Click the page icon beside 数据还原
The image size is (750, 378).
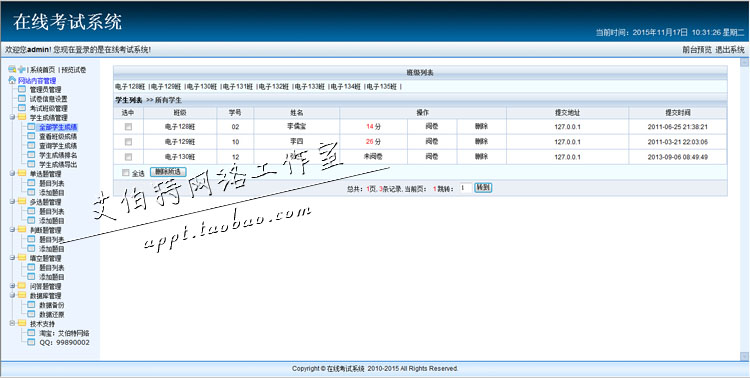tap(31, 314)
